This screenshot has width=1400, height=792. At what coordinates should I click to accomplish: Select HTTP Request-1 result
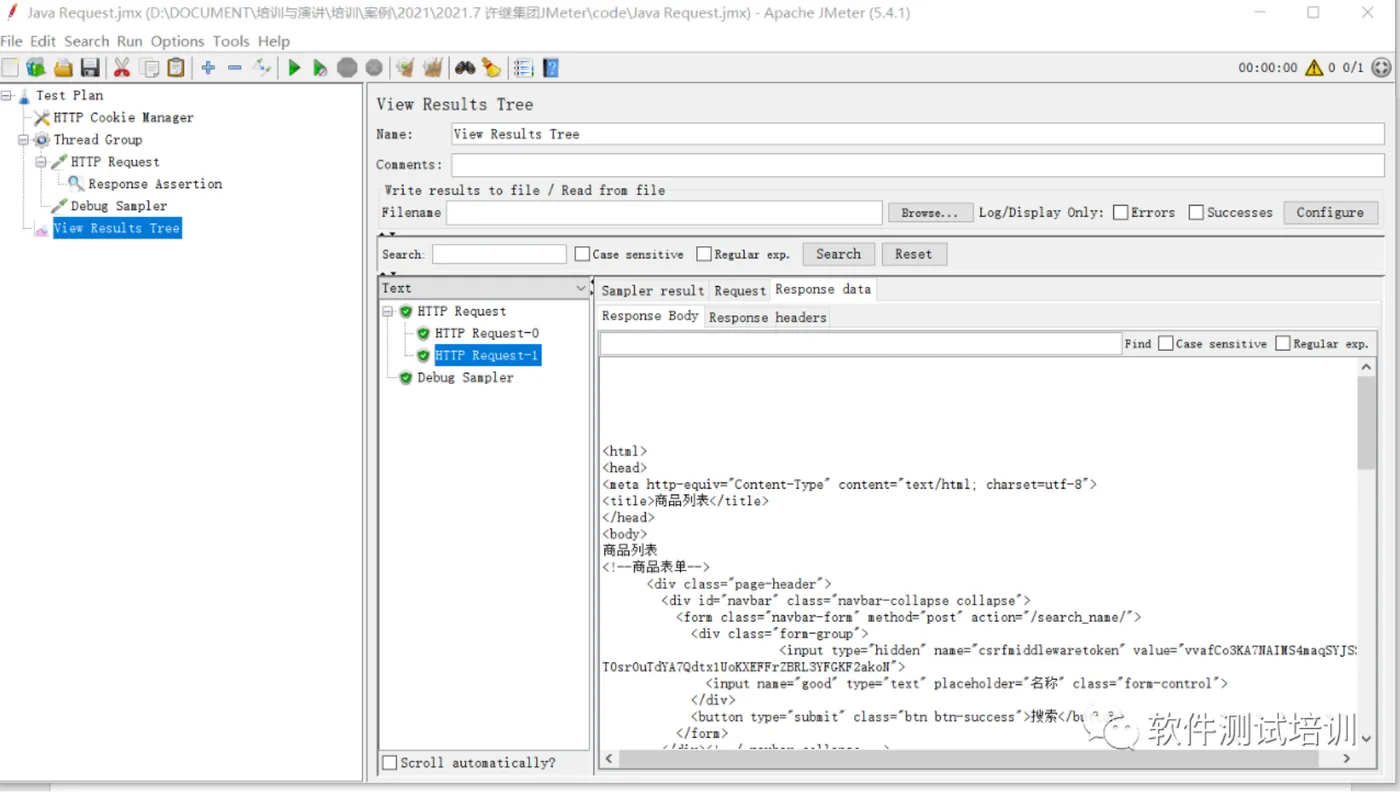click(x=487, y=355)
